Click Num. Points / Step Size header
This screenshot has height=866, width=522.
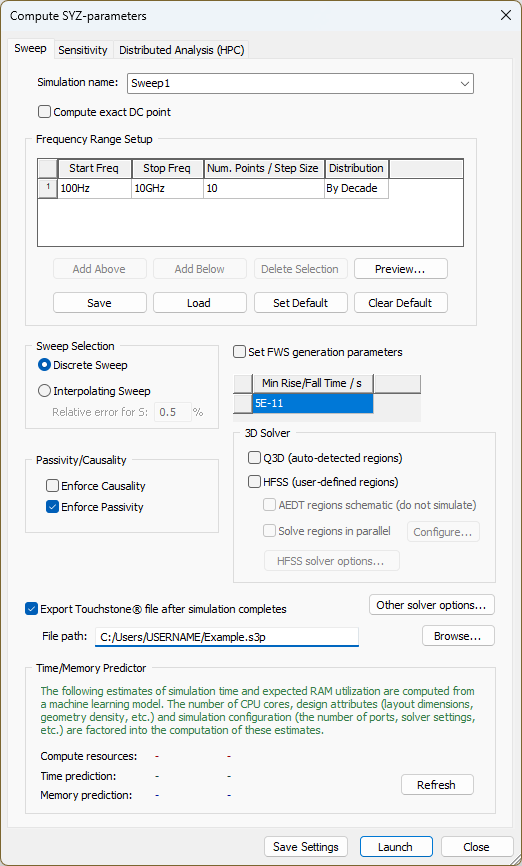point(263,168)
